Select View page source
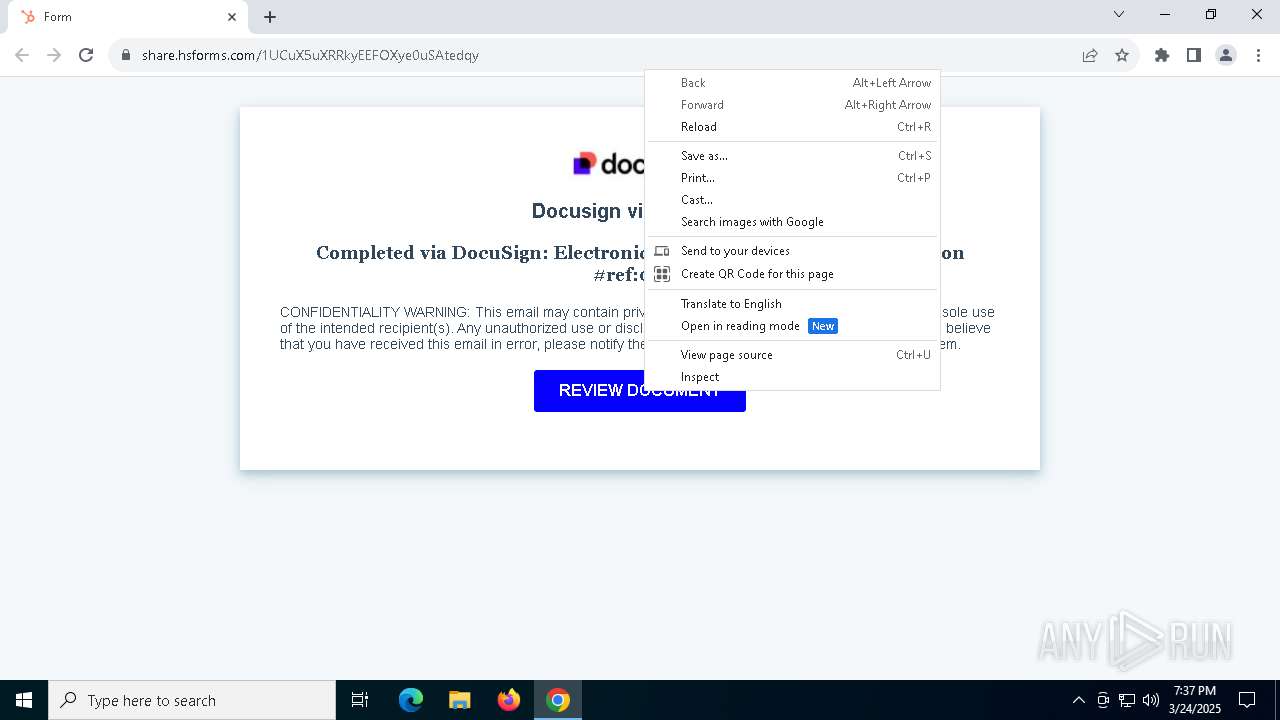The image size is (1280, 720). pyautogui.click(x=792, y=355)
